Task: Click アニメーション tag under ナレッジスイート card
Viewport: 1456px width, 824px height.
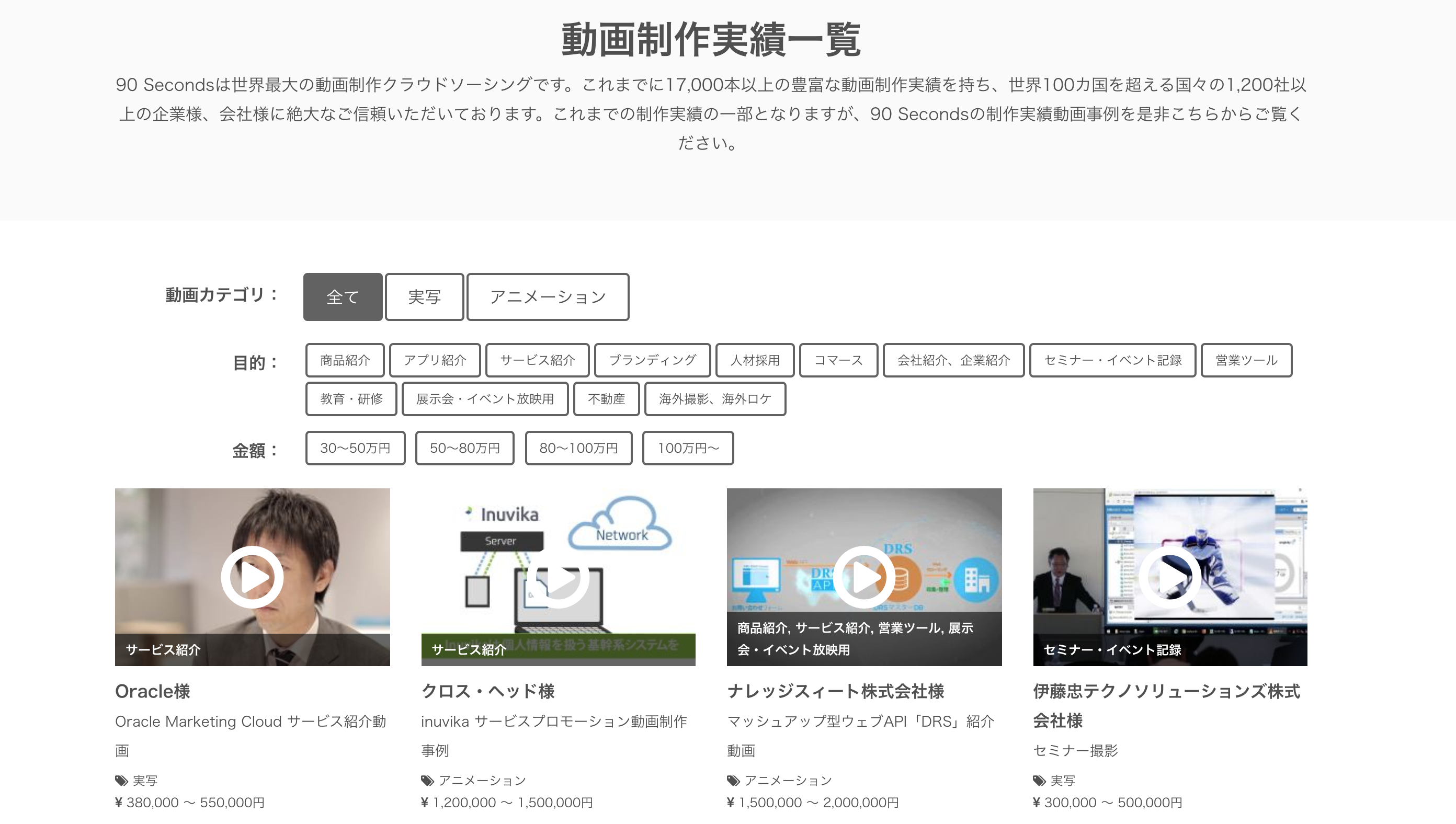Action: coord(789,781)
